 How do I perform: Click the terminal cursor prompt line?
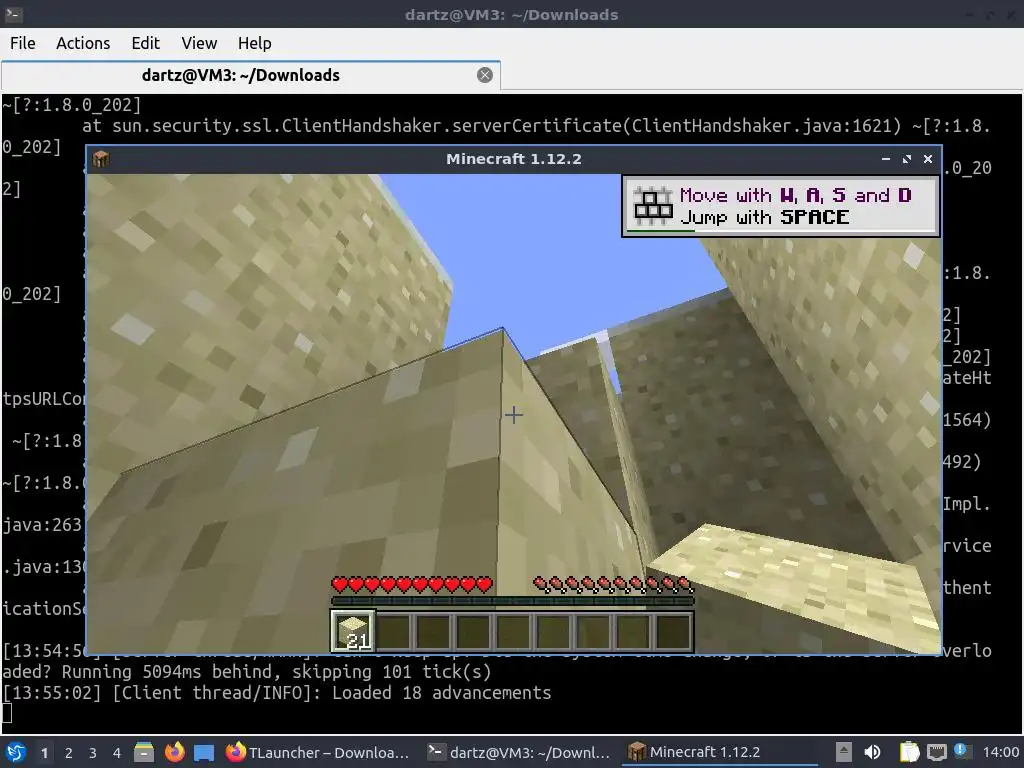coord(7,713)
